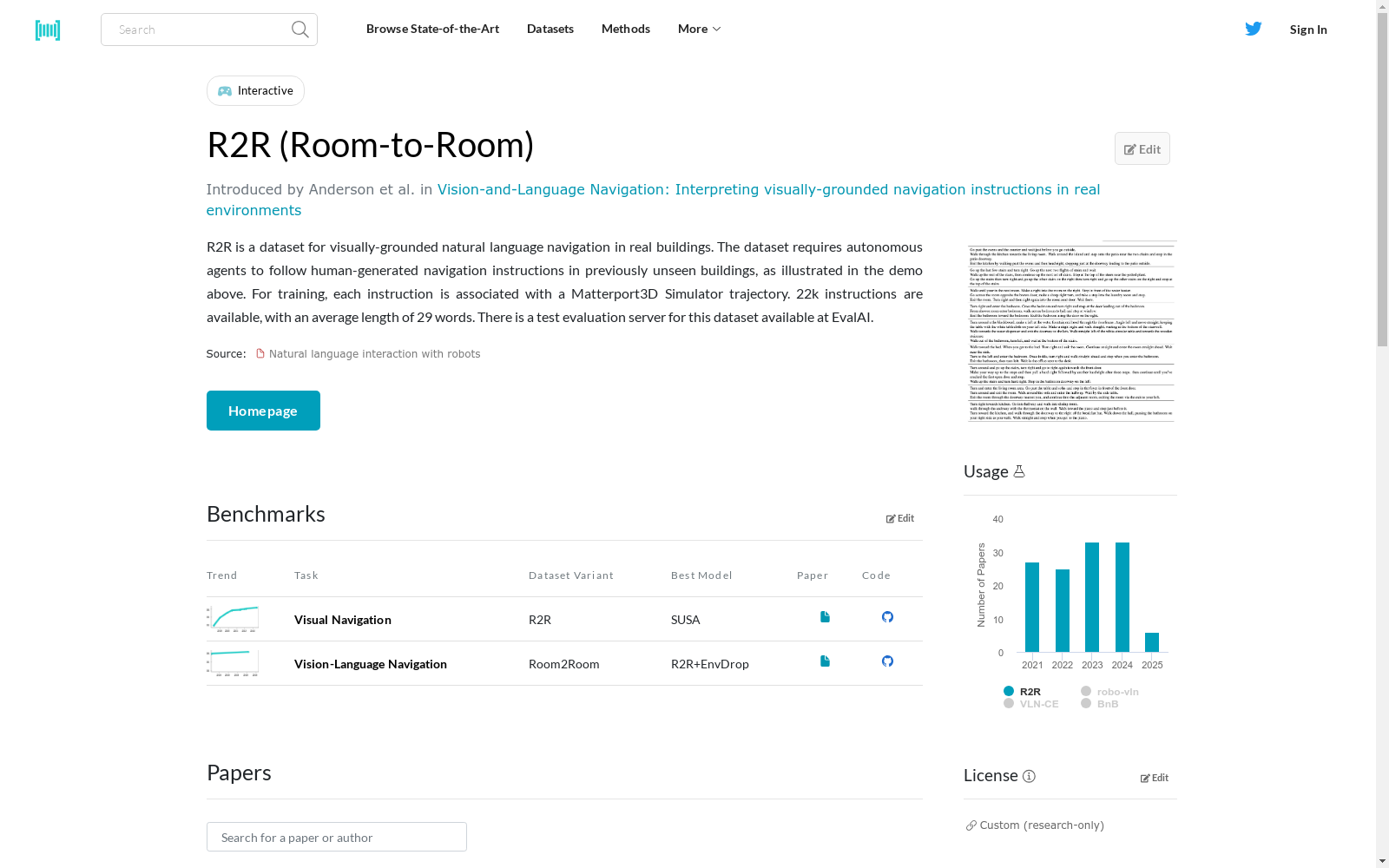Click the scrollbar up arrow
1389x868 pixels.
point(1382,6)
